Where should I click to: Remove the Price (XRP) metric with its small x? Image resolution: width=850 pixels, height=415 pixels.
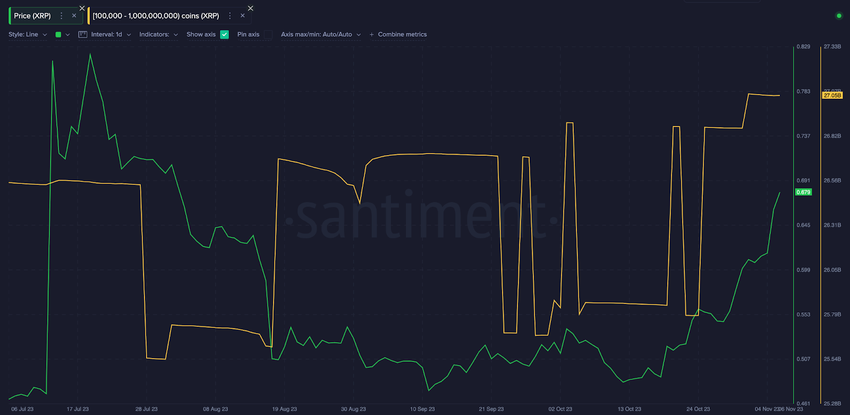pos(74,16)
